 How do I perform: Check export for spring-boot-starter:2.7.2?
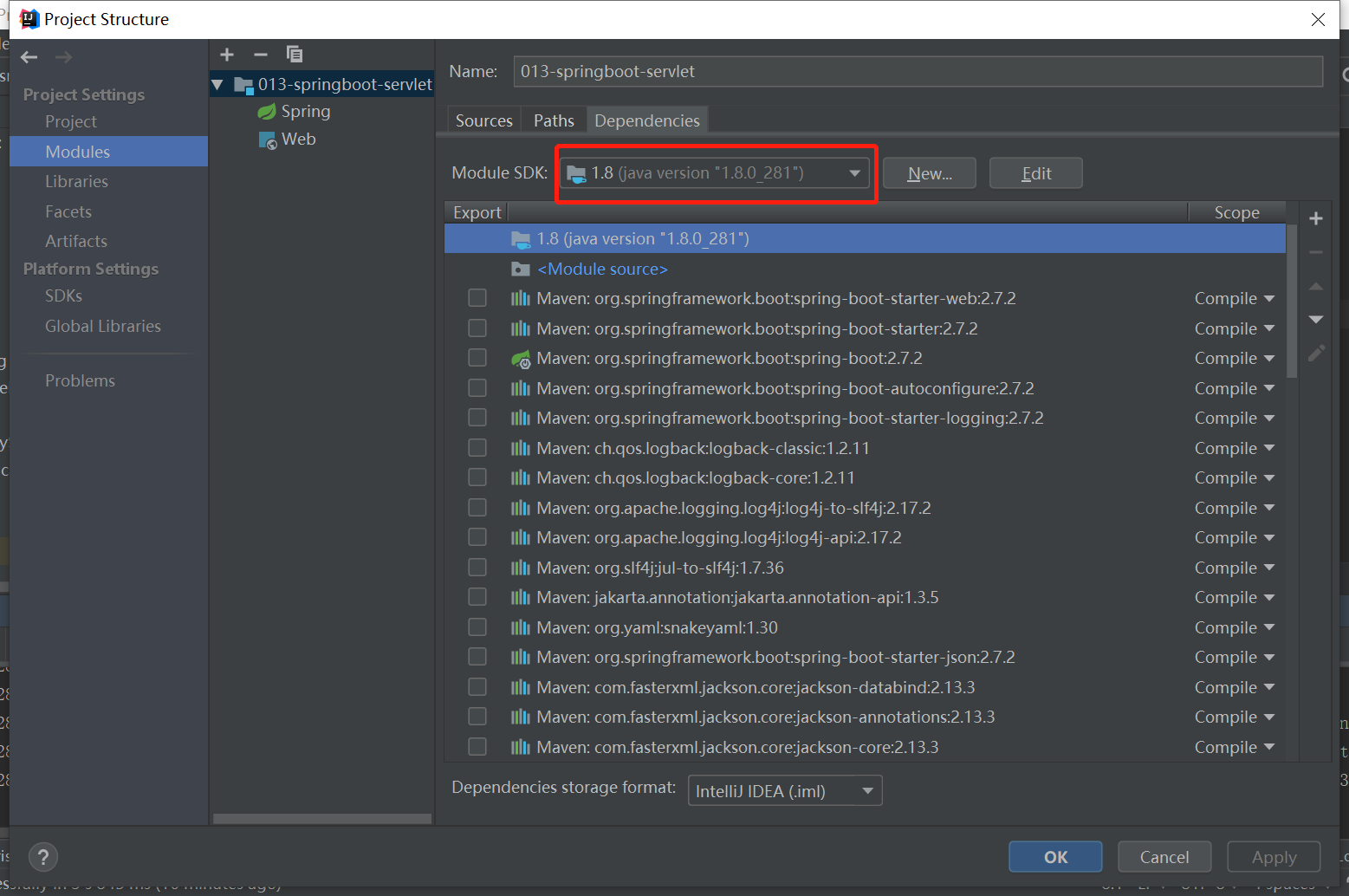pos(477,328)
